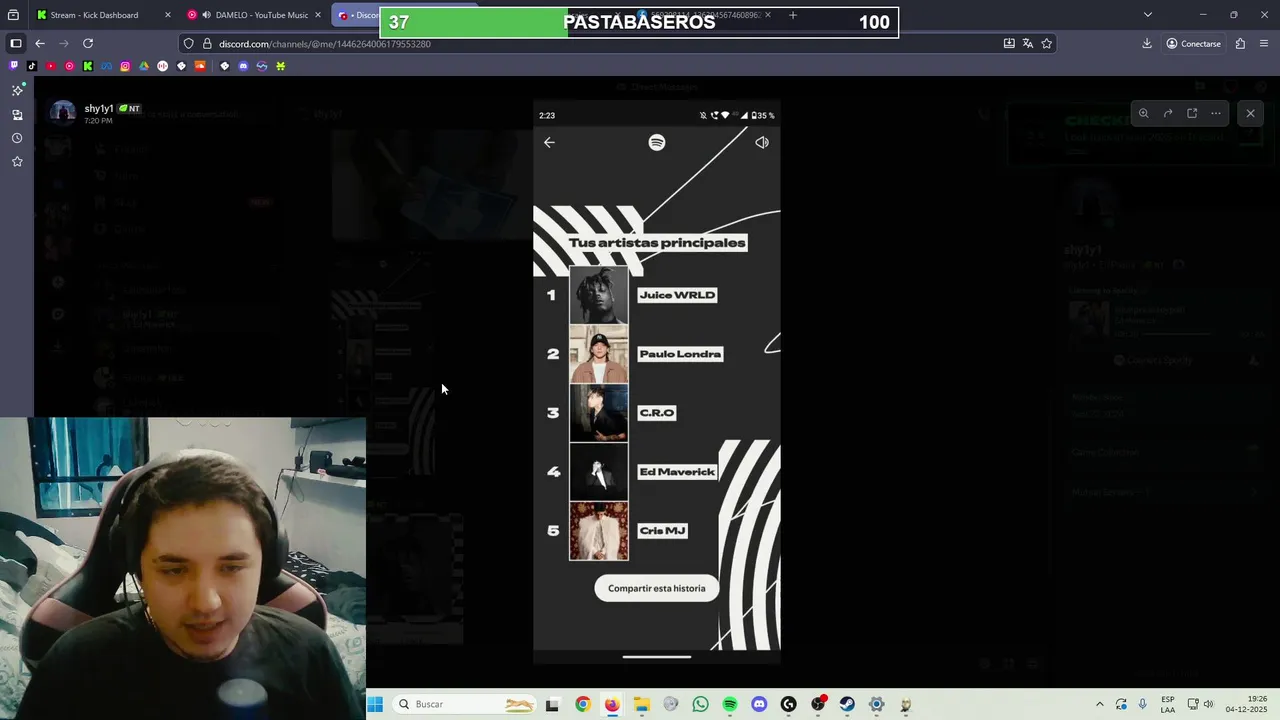
Task: Open browser extensions menu
Action: pos(1240,44)
